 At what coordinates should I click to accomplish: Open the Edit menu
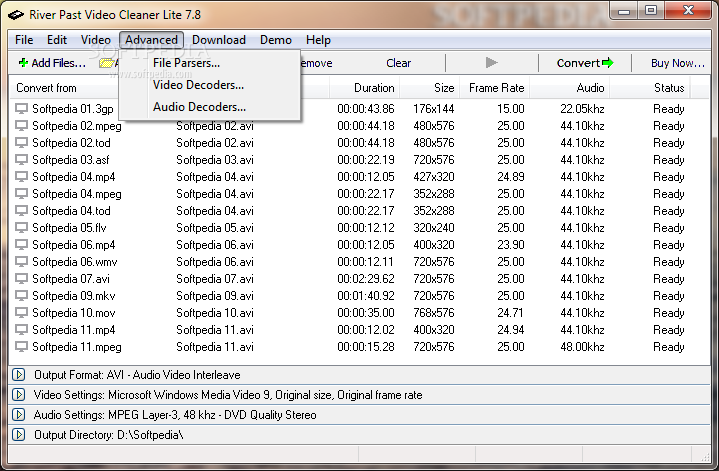(x=57, y=40)
